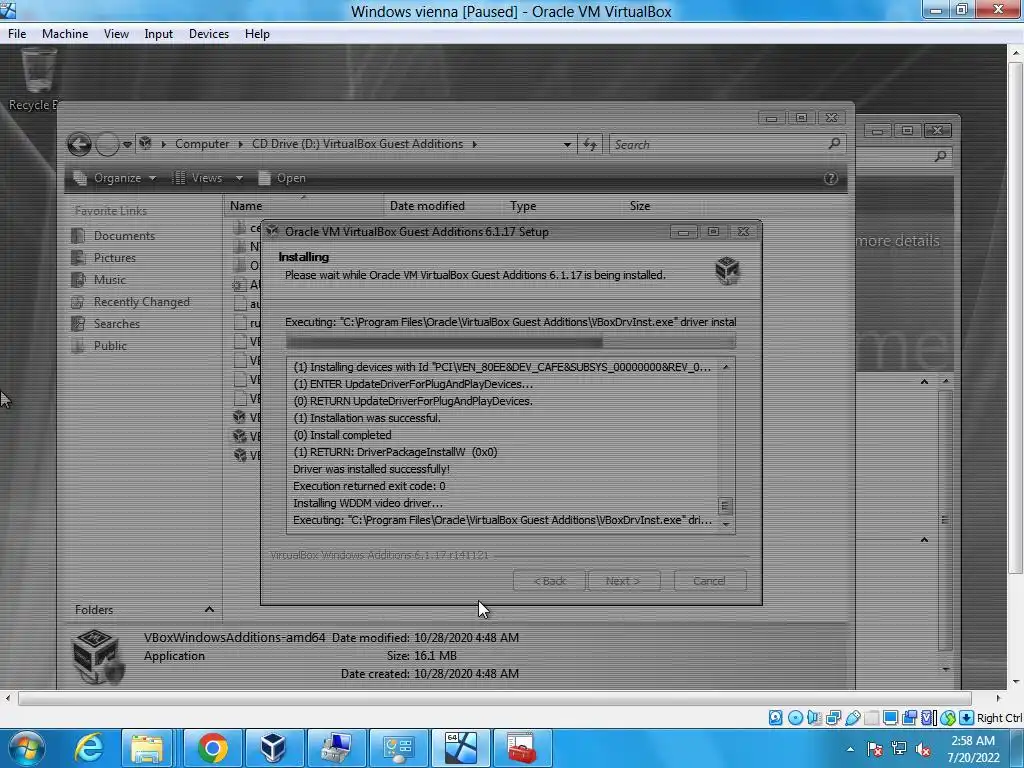The width and height of the screenshot is (1024, 768).
Task: Click the refresh button beside address bar
Action: point(590,144)
